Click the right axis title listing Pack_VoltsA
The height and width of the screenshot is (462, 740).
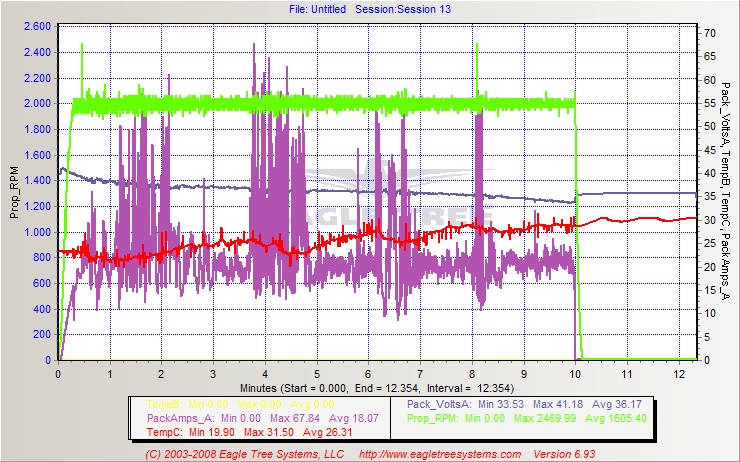click(x=726, y=192)
